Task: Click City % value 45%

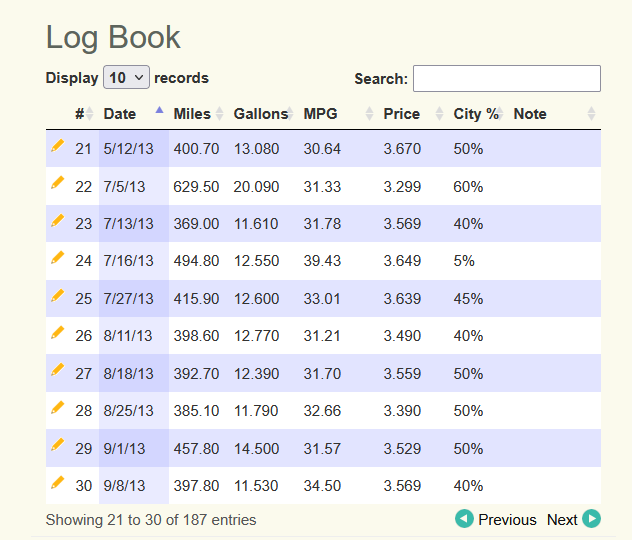Action: click(x=468, y=299)
